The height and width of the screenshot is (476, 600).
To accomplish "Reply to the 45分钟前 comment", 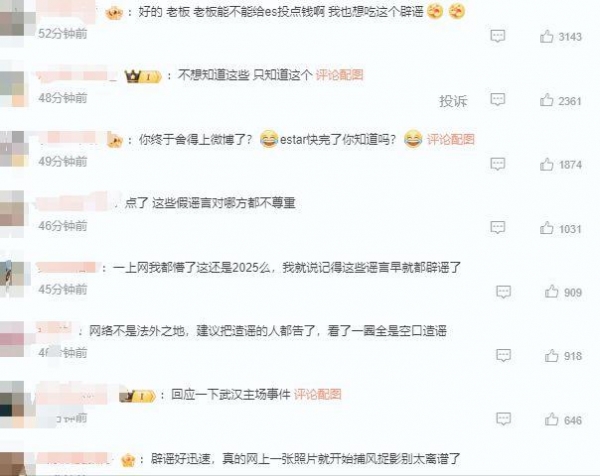I will (503, 292).
